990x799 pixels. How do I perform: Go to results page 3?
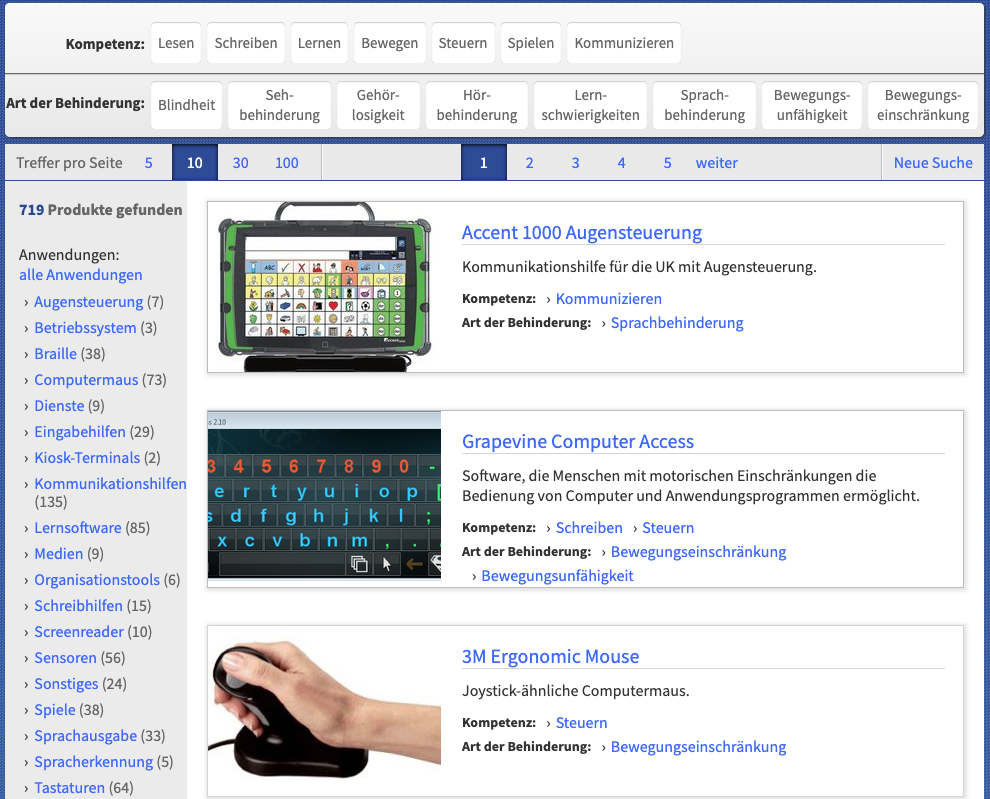[575, 163]
